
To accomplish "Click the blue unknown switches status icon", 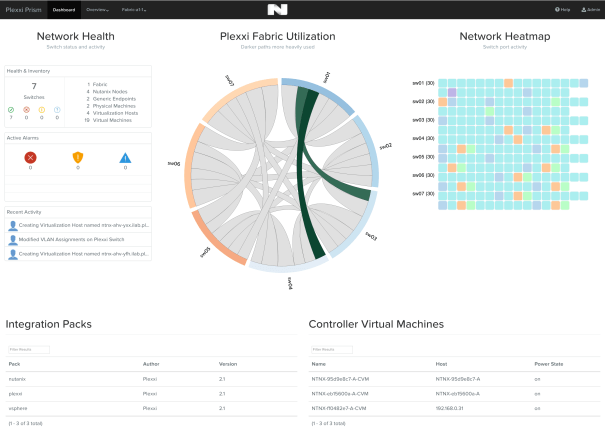I will point(56,109).
